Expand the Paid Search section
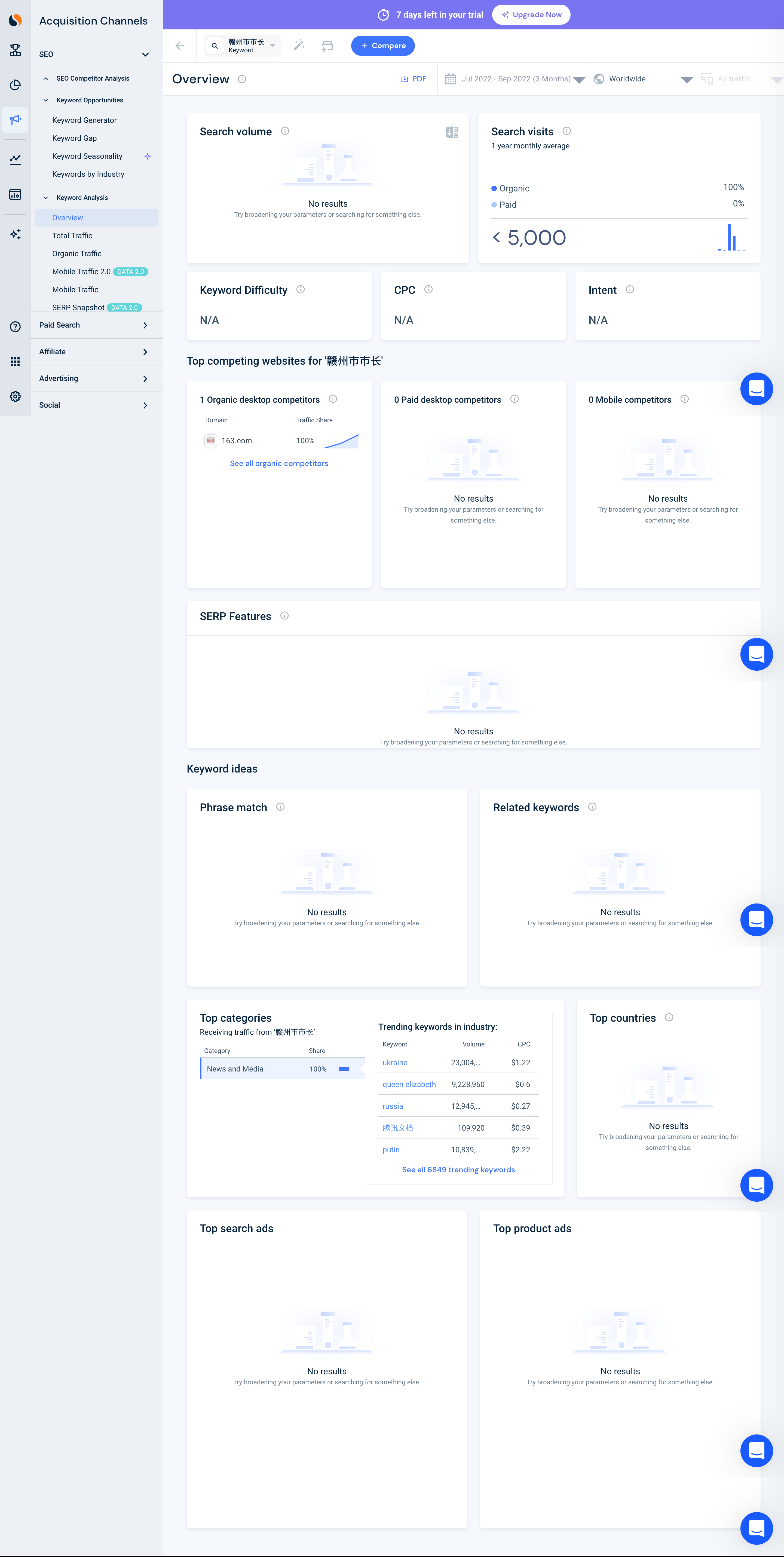The image size is (784, 1557). 97,325
